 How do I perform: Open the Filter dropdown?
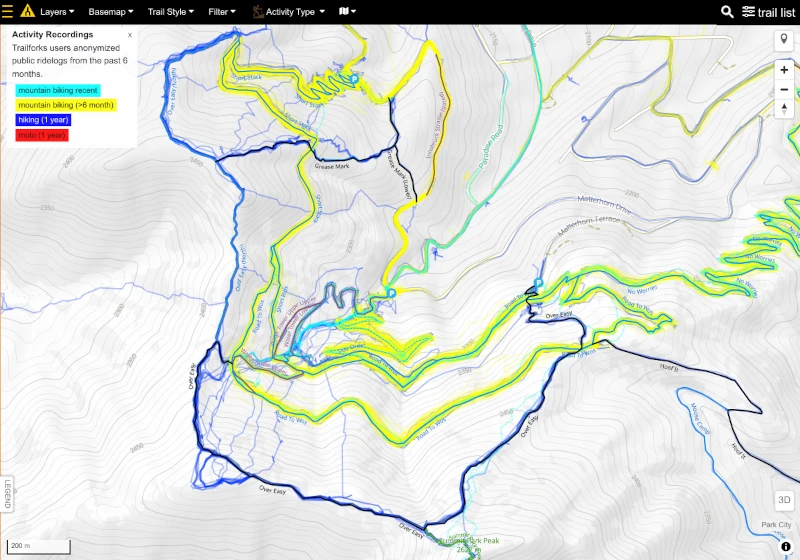222,12
